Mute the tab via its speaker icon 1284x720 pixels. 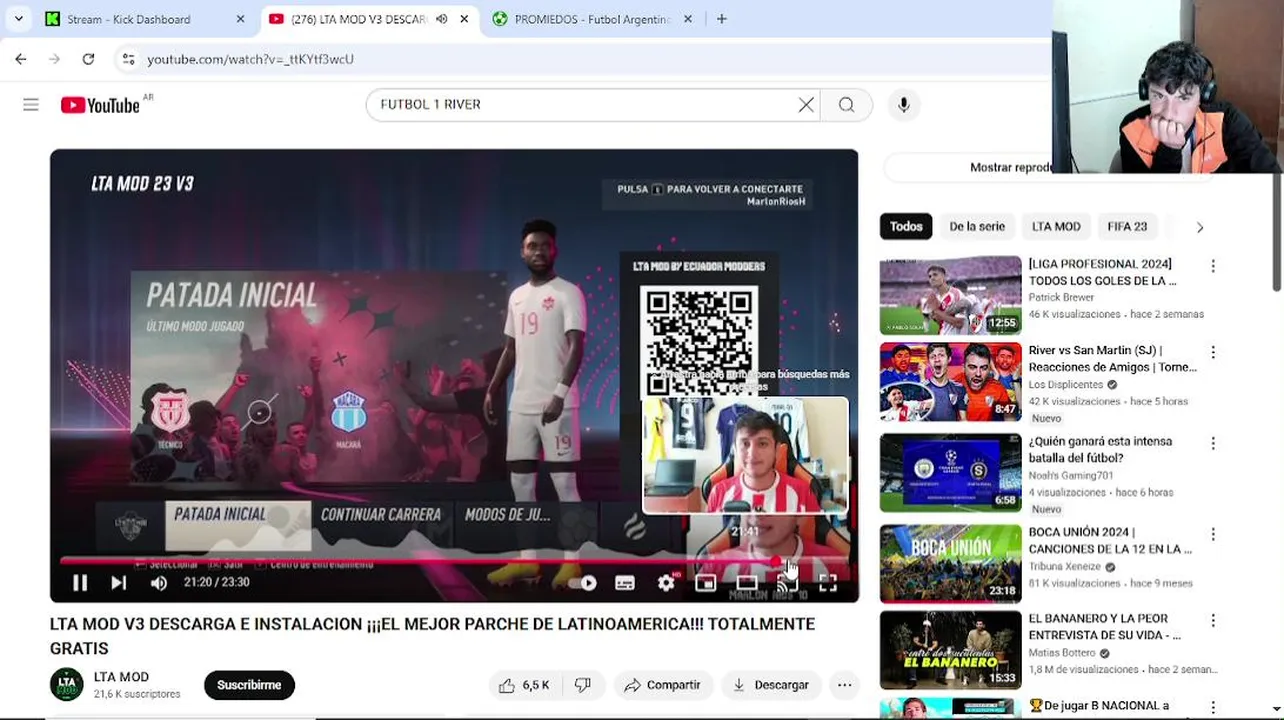pos(441,19)
